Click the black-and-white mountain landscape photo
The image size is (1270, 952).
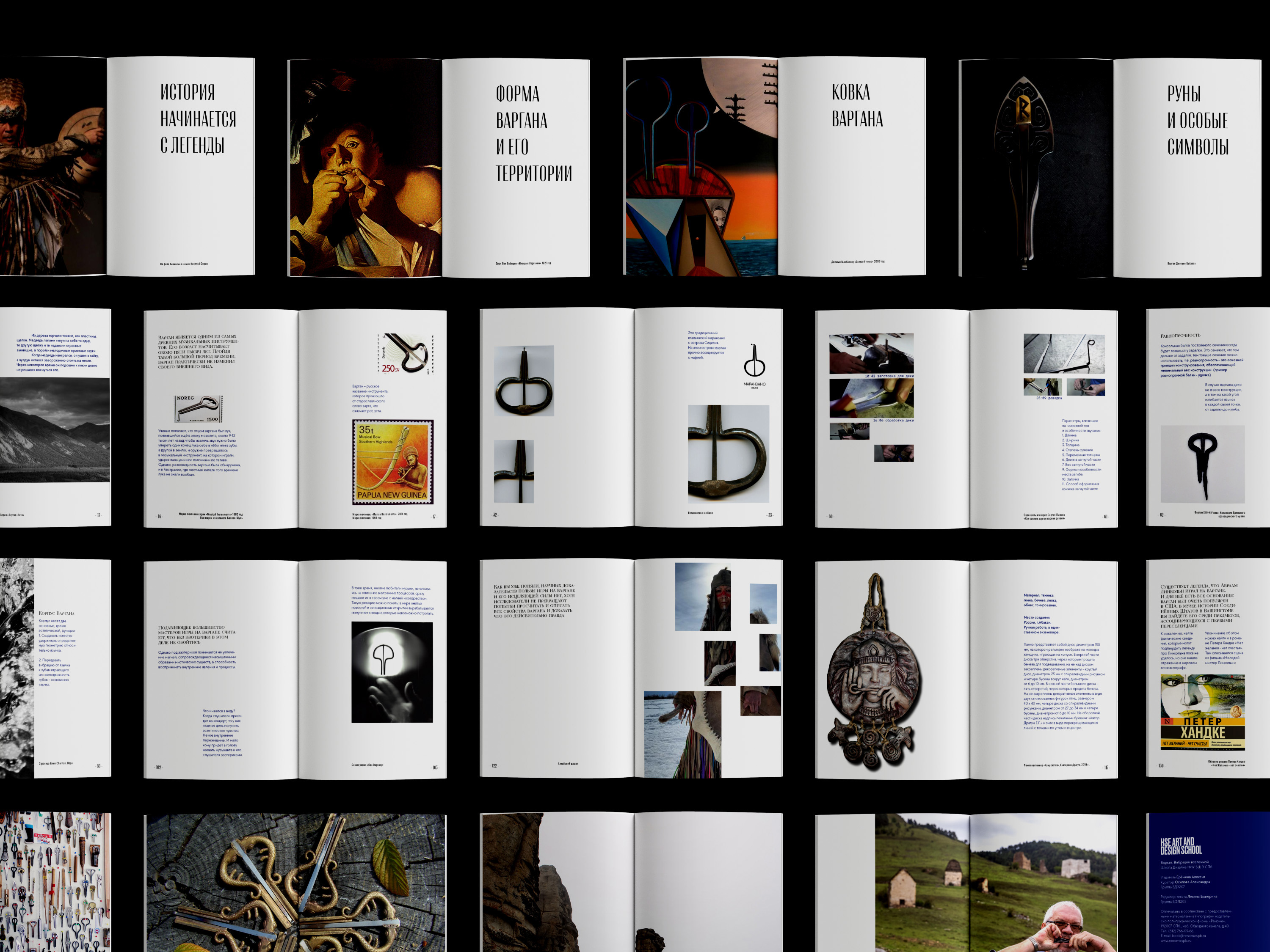pyautogui.click(x=55, y=429)
